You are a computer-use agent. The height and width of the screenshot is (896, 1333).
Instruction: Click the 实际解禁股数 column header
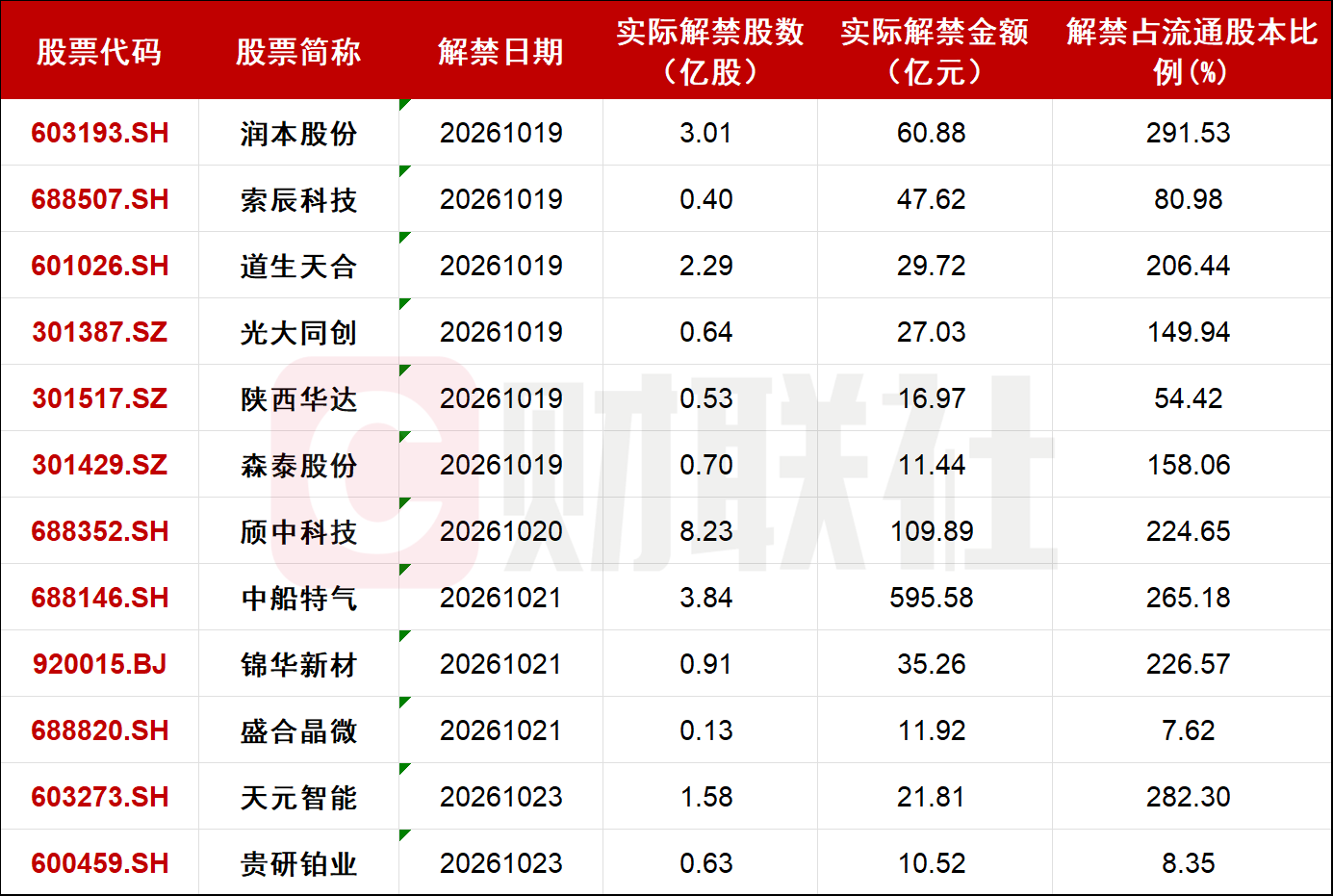(710, 51)
